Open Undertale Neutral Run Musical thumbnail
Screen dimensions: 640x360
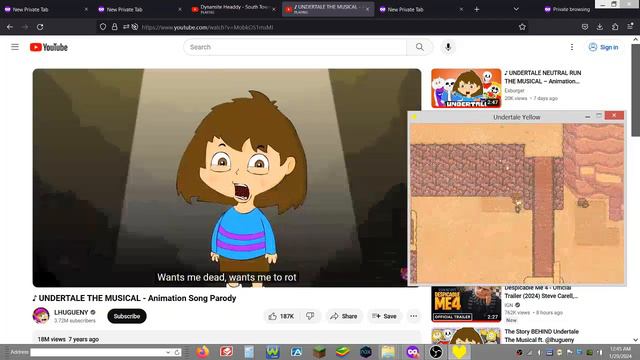[x=466, y=88]
